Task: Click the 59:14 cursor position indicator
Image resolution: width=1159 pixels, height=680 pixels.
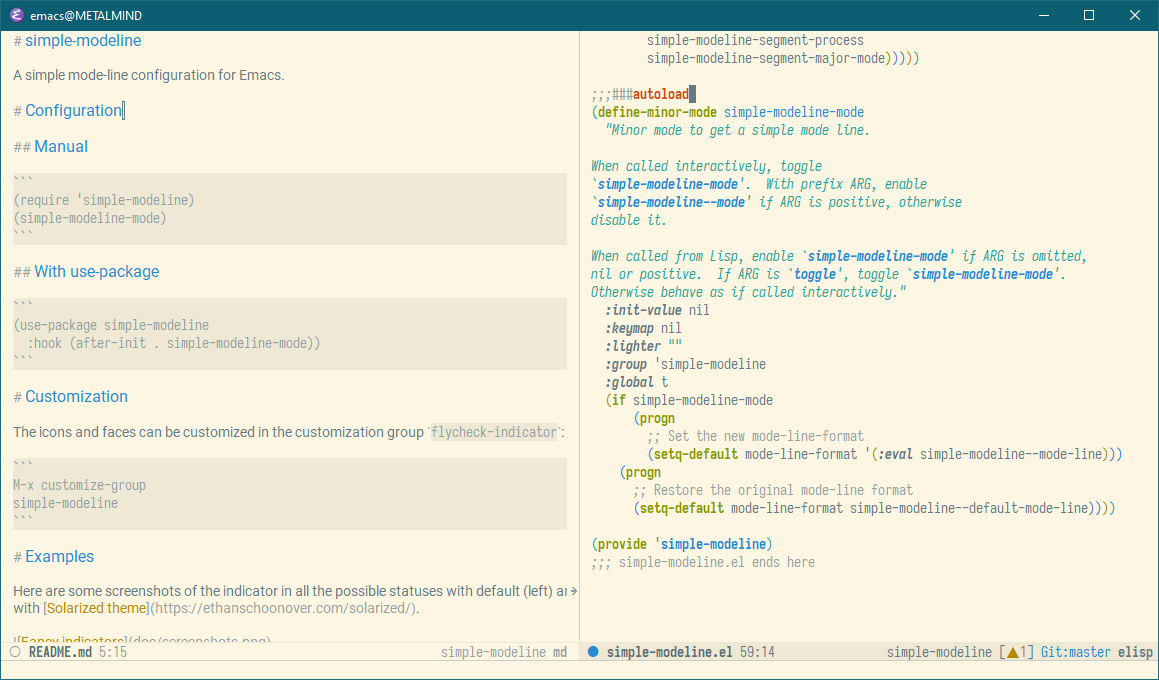Action: [x=757, y=652]
